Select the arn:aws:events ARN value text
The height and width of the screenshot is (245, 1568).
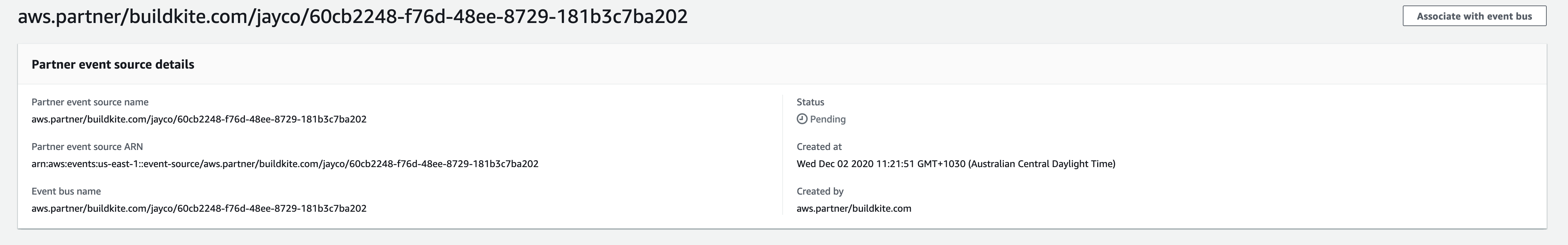pos(284,164)
